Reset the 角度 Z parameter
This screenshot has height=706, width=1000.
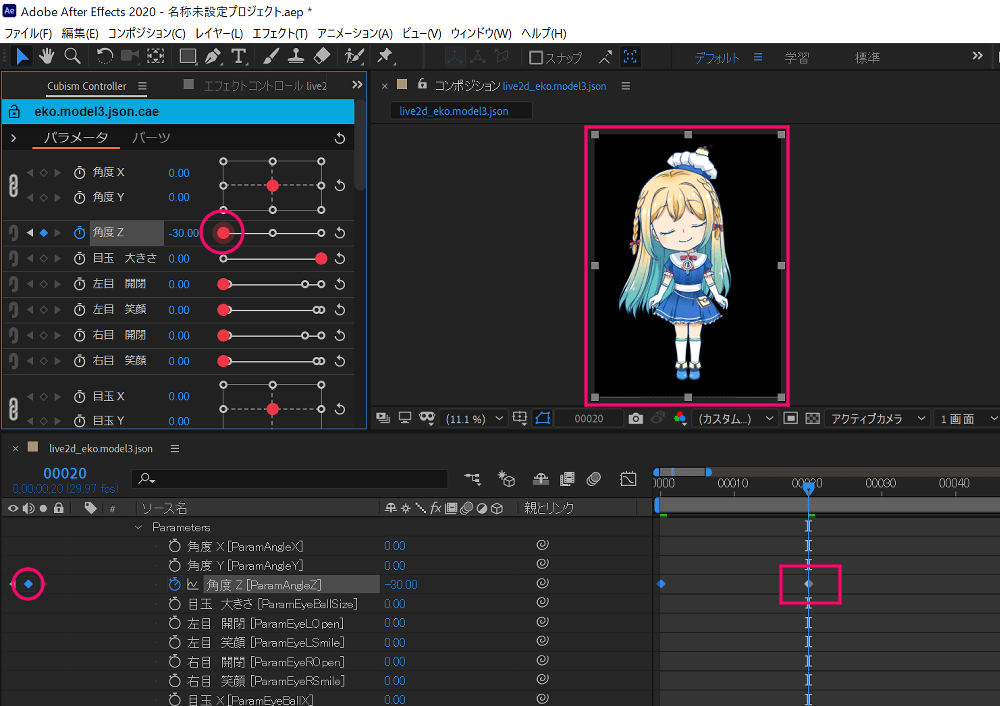coord(340,233)
